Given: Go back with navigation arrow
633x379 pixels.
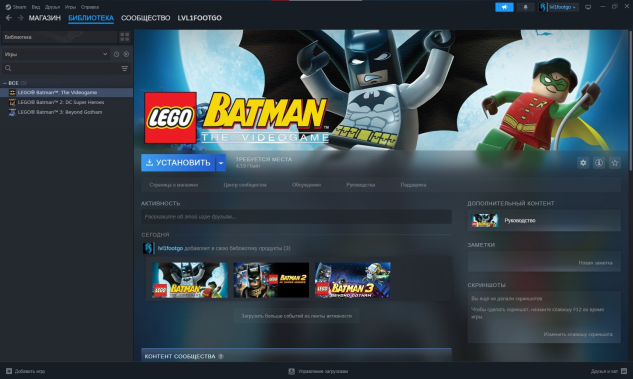Looking at the screenshot, I should click(x=9, y=18).
